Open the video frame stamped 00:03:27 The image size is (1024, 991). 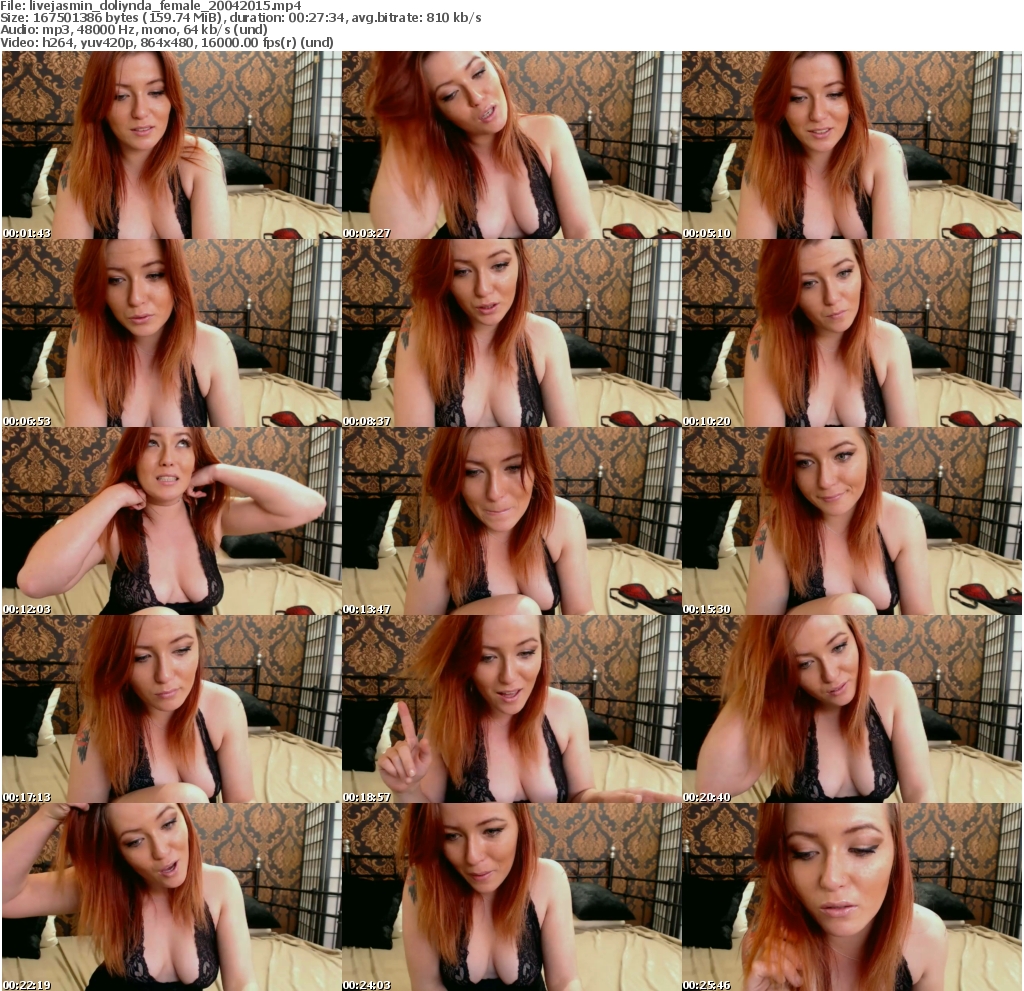(511, 145)
